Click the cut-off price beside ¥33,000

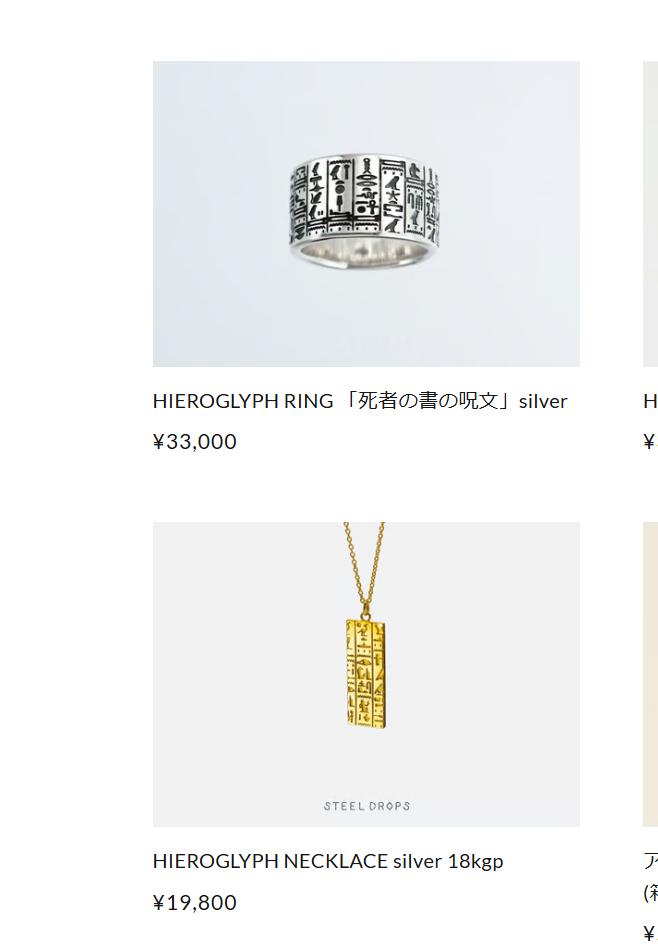click(650, 441)
